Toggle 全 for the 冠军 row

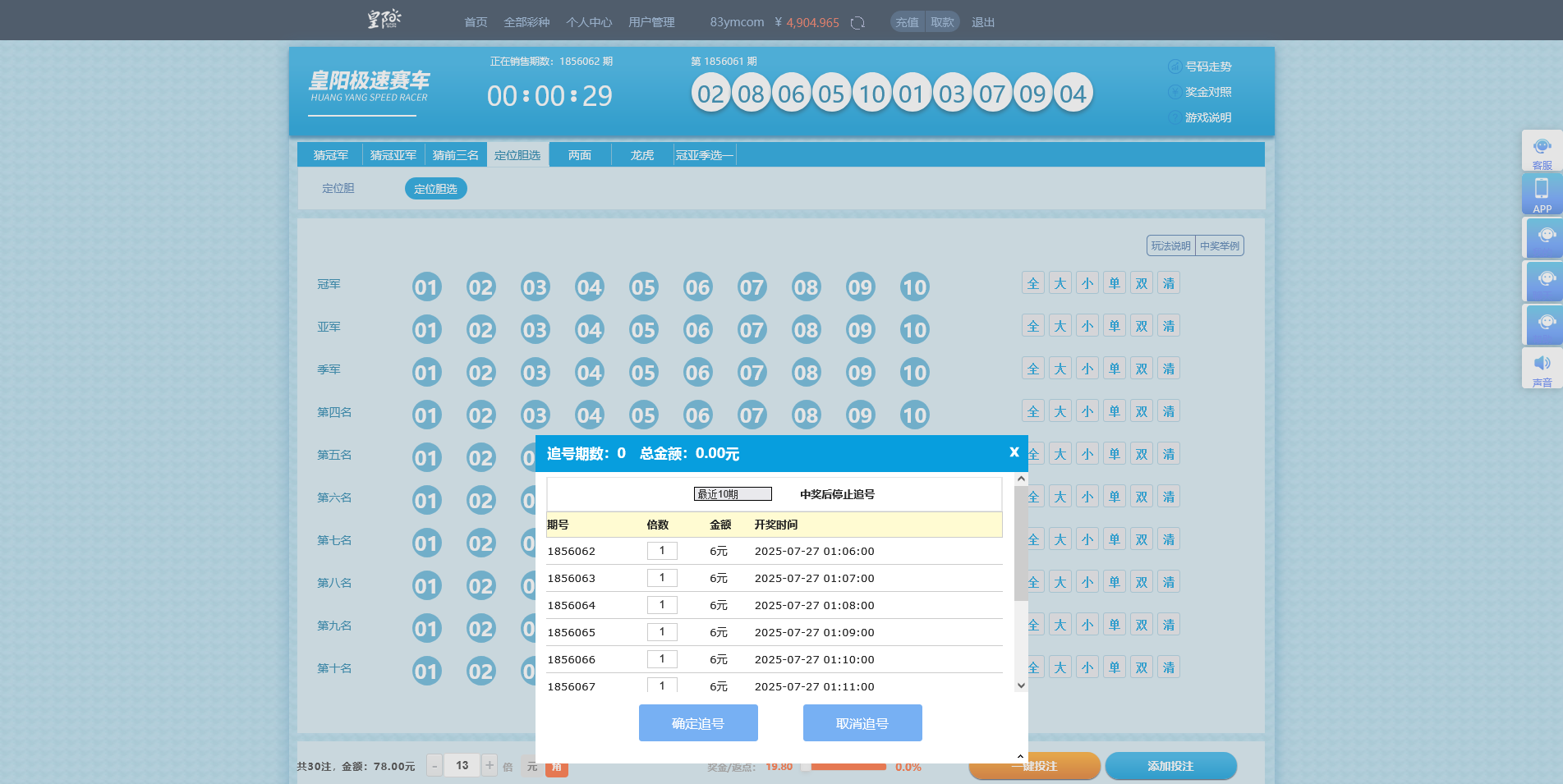coord(1033,283)
